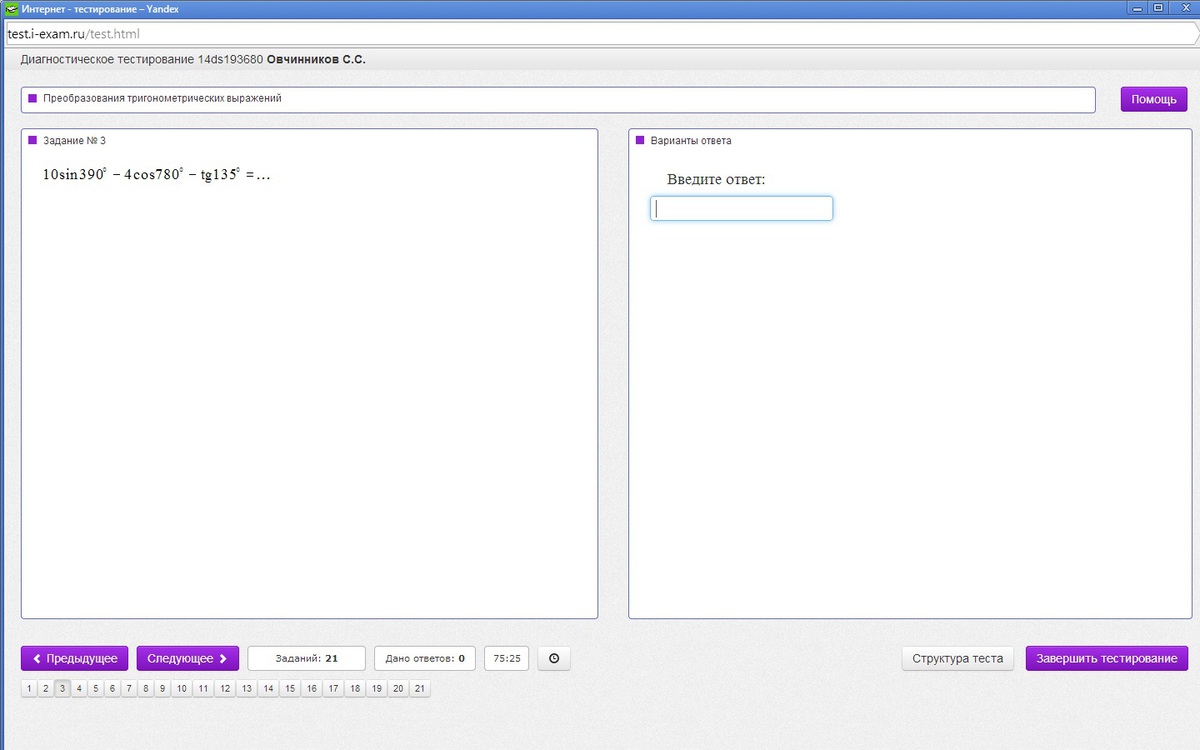The width and height of the screenshot is (1200, 750).
Task: Switch to question 15
Action: pyautogui.click(x=290, y=688)
